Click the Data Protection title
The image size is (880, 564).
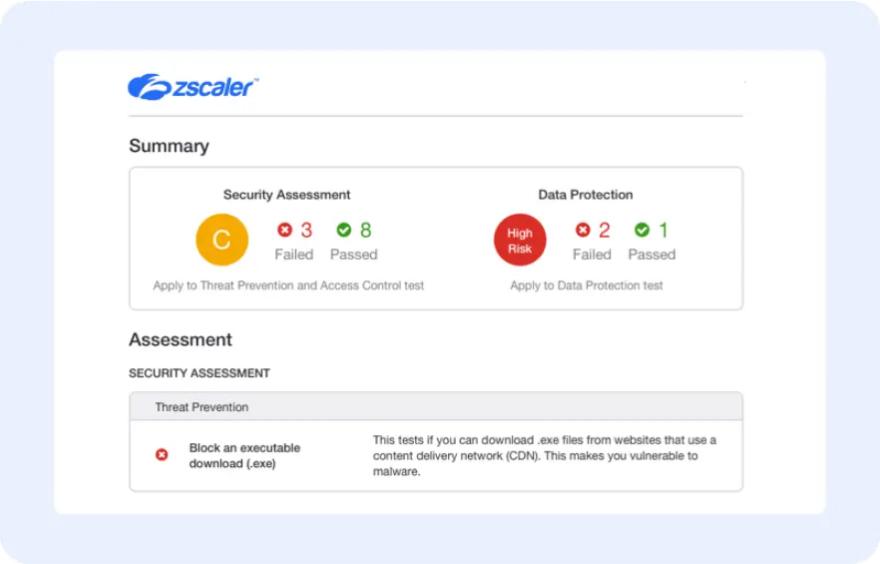click(x=585, y=195)
